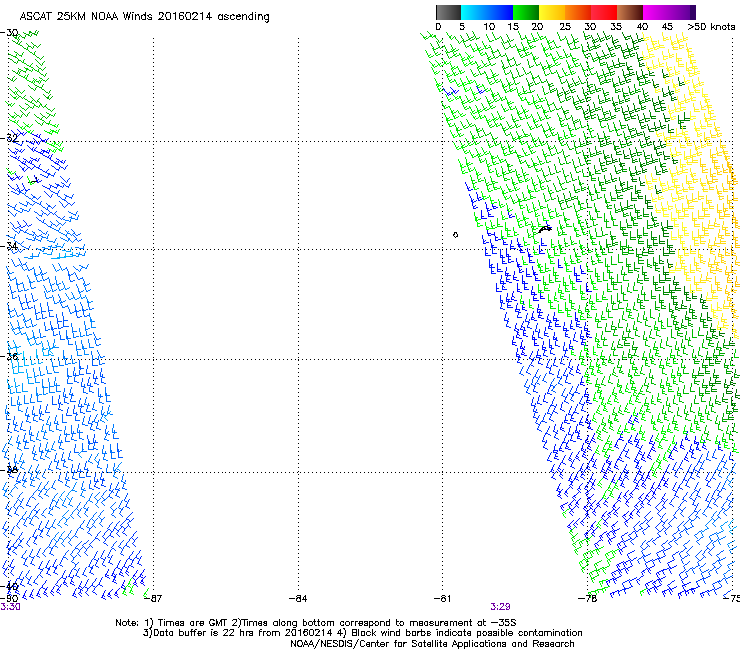Click the orange 25-30 knots color segment
The height and width of the screenshot is (650, 740).
coord(578,12)
